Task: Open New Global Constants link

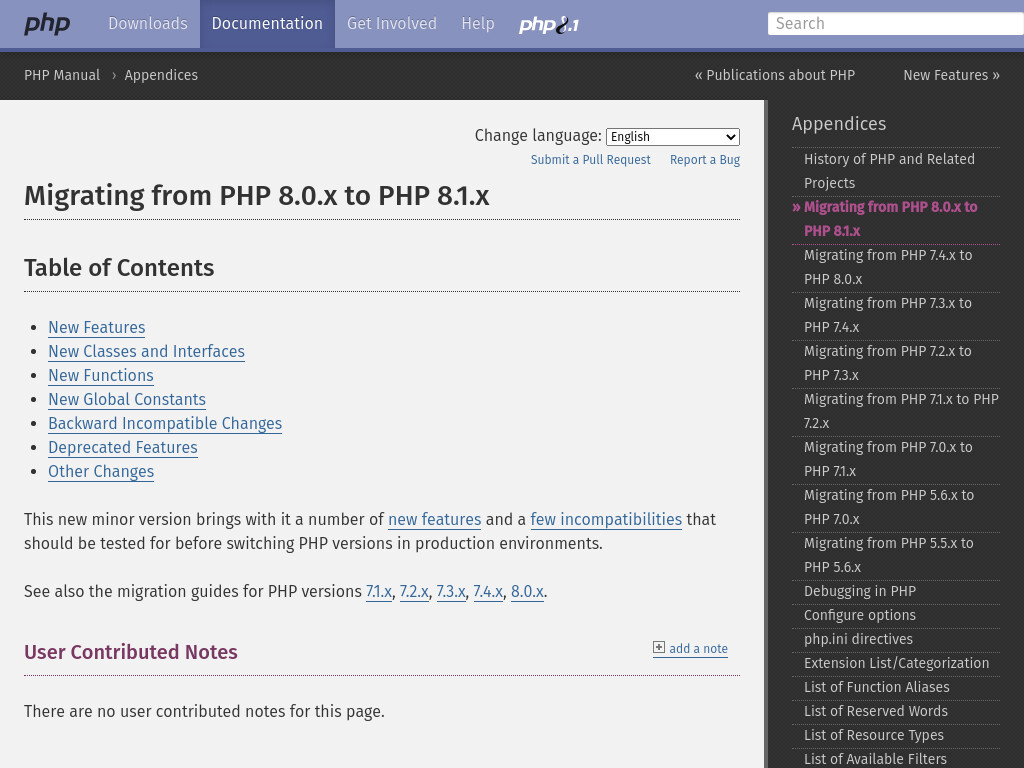Action: [x=127, y=400]
